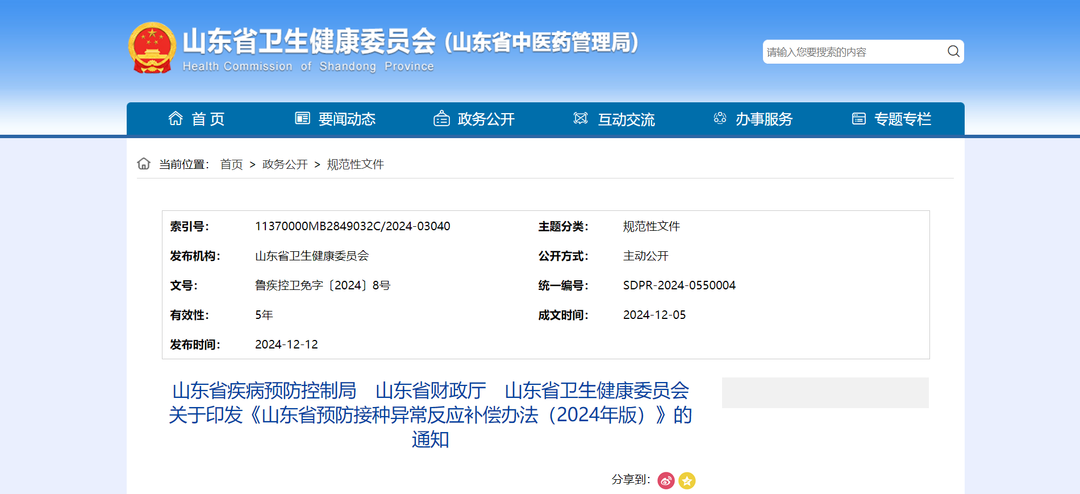
Task: Click the icon beside 办事服务
Action: click(720, 119)
